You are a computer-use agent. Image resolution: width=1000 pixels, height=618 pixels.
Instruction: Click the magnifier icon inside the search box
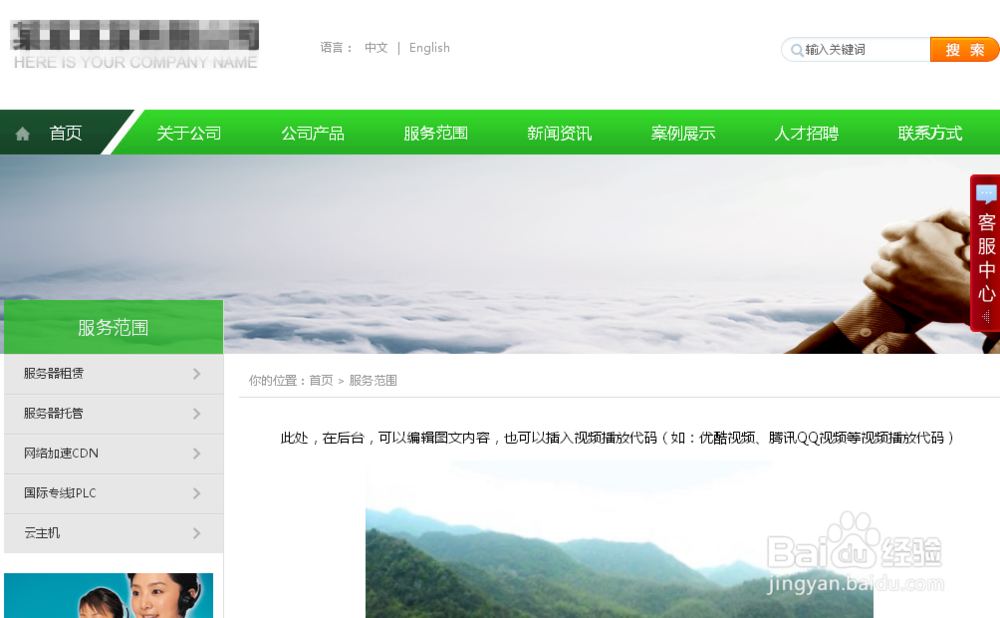(796, 48)
